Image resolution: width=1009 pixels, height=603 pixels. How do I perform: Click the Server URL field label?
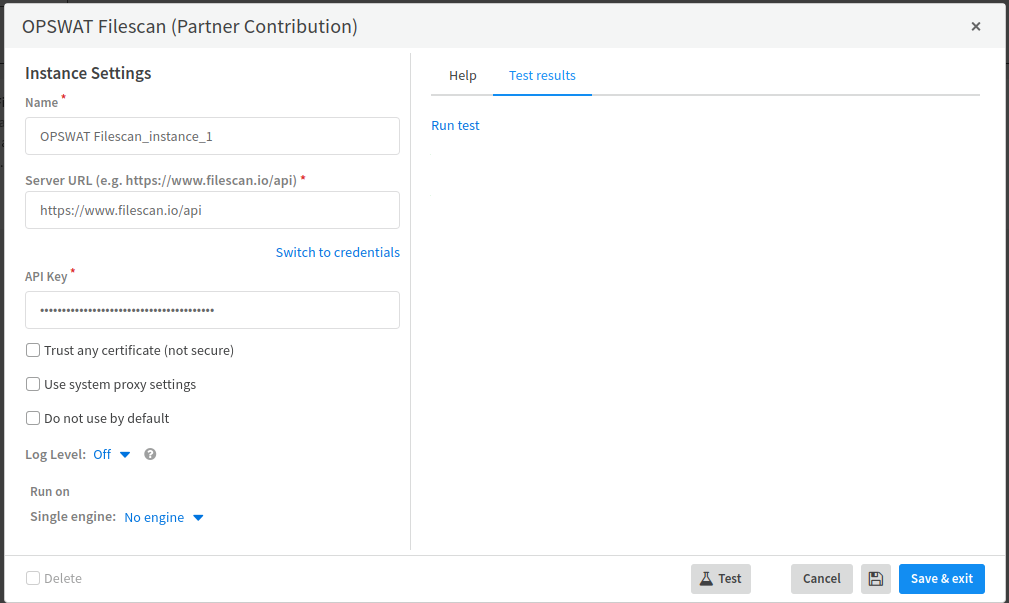tap(161, 181)
